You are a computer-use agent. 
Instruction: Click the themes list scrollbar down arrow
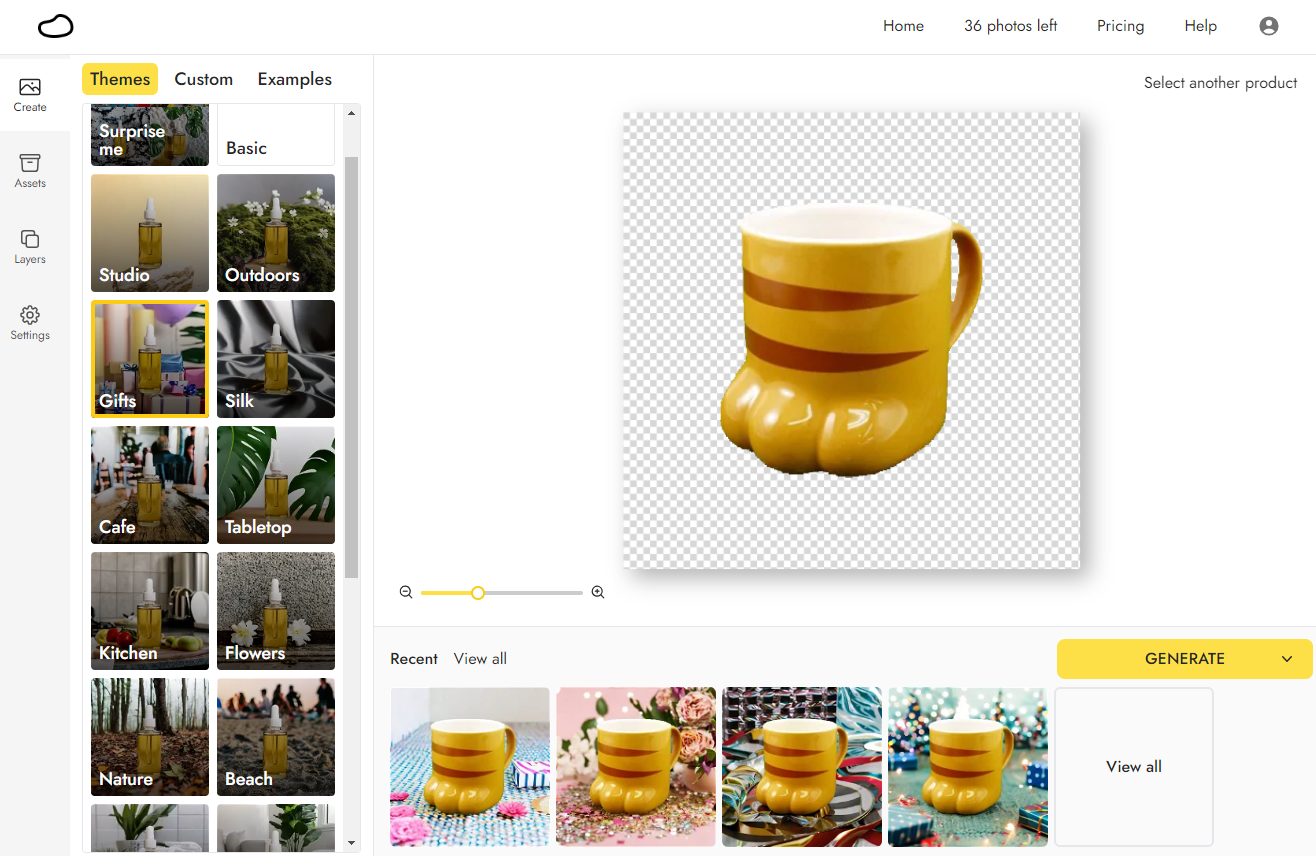[x=351, y=843]
